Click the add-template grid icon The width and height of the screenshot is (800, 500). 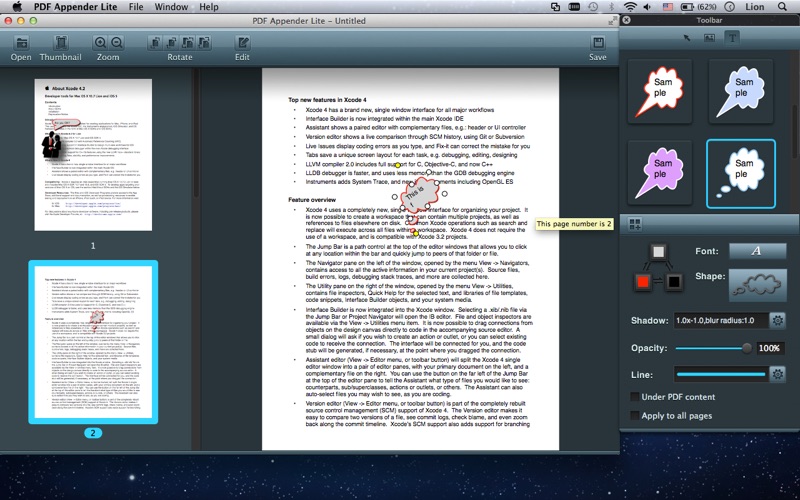coord(635,224)
